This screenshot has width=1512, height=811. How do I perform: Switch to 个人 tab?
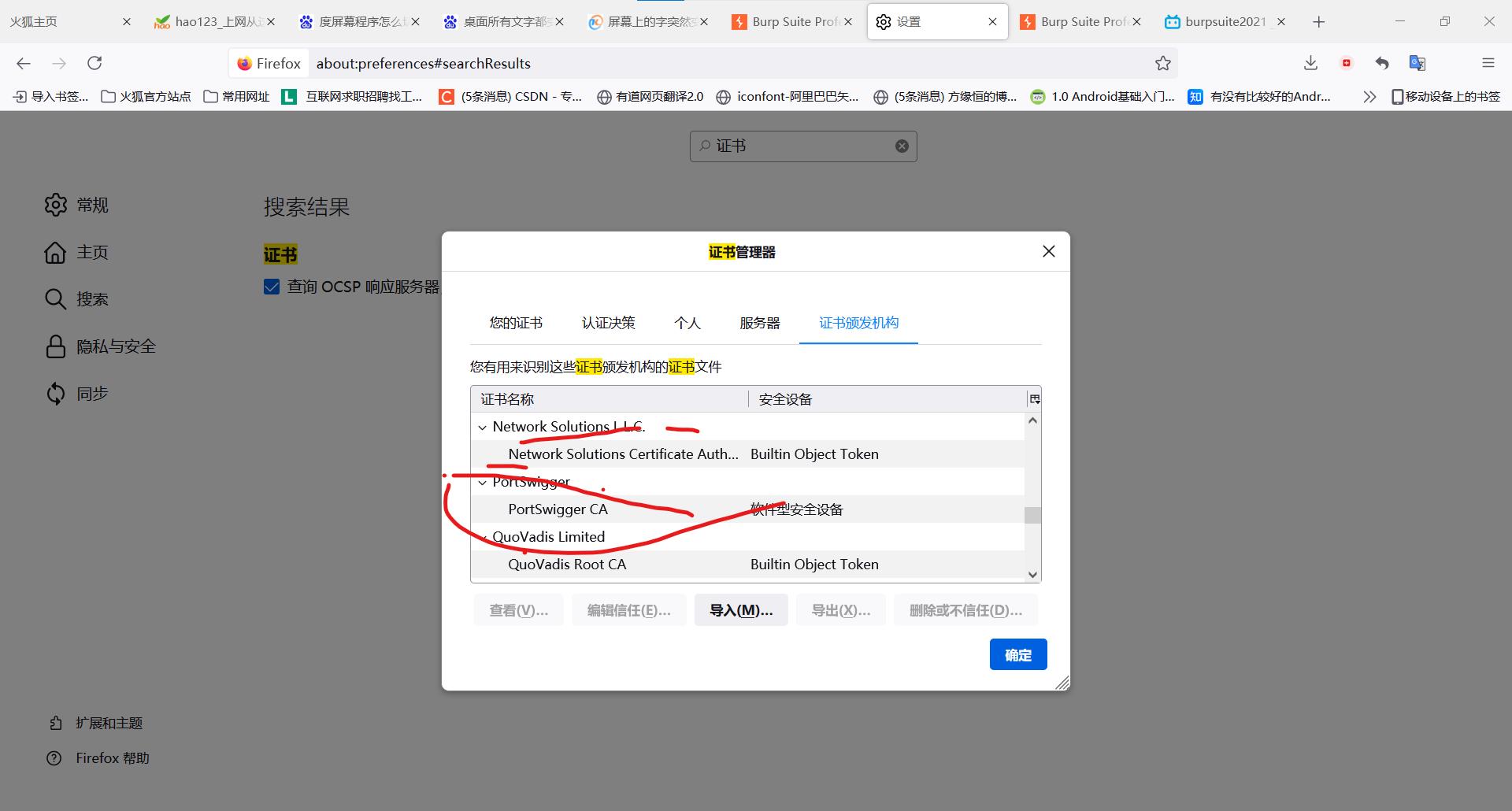[687, 323]
